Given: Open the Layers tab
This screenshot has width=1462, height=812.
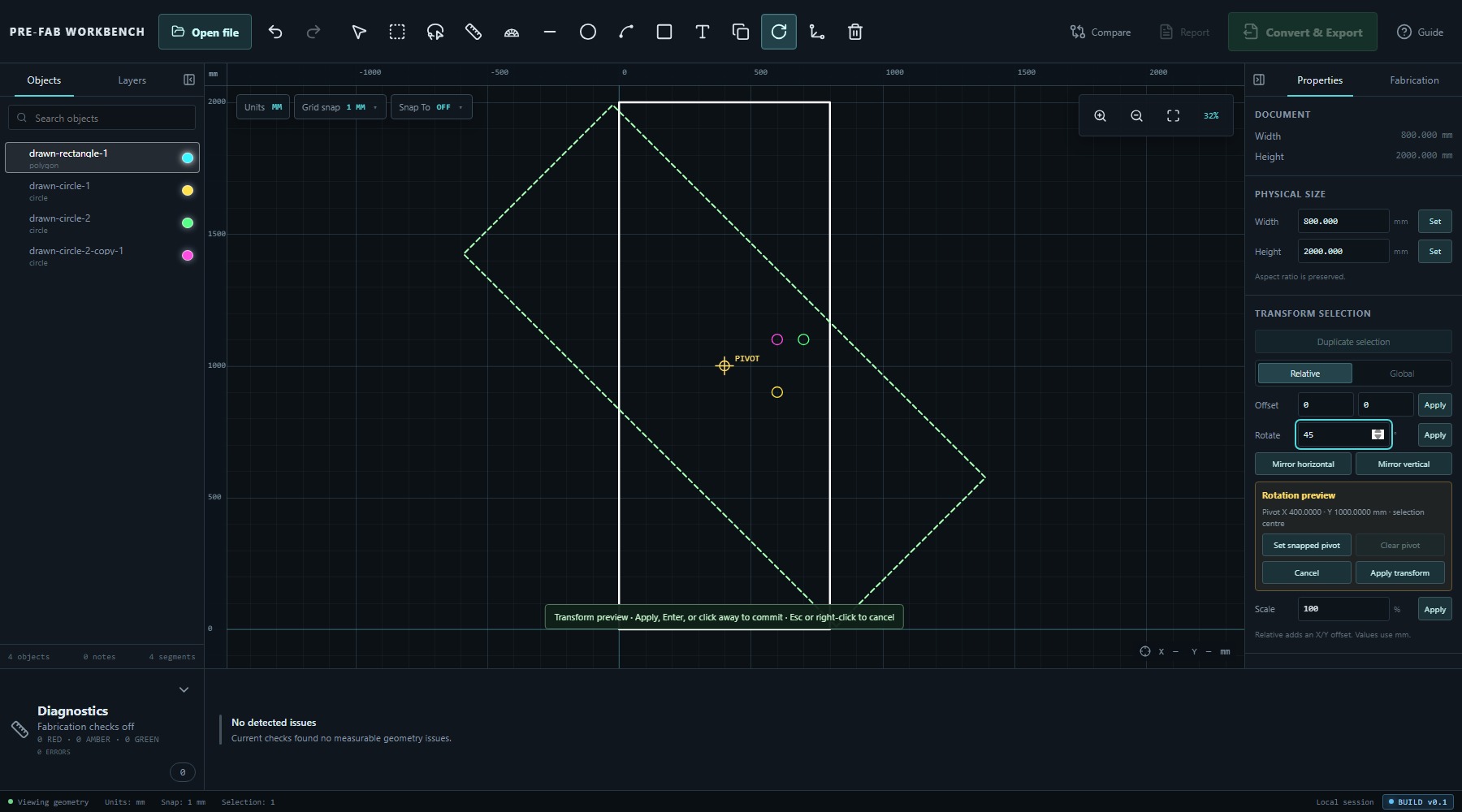Looking at the screenshot, I should click(x=132, y=80).
